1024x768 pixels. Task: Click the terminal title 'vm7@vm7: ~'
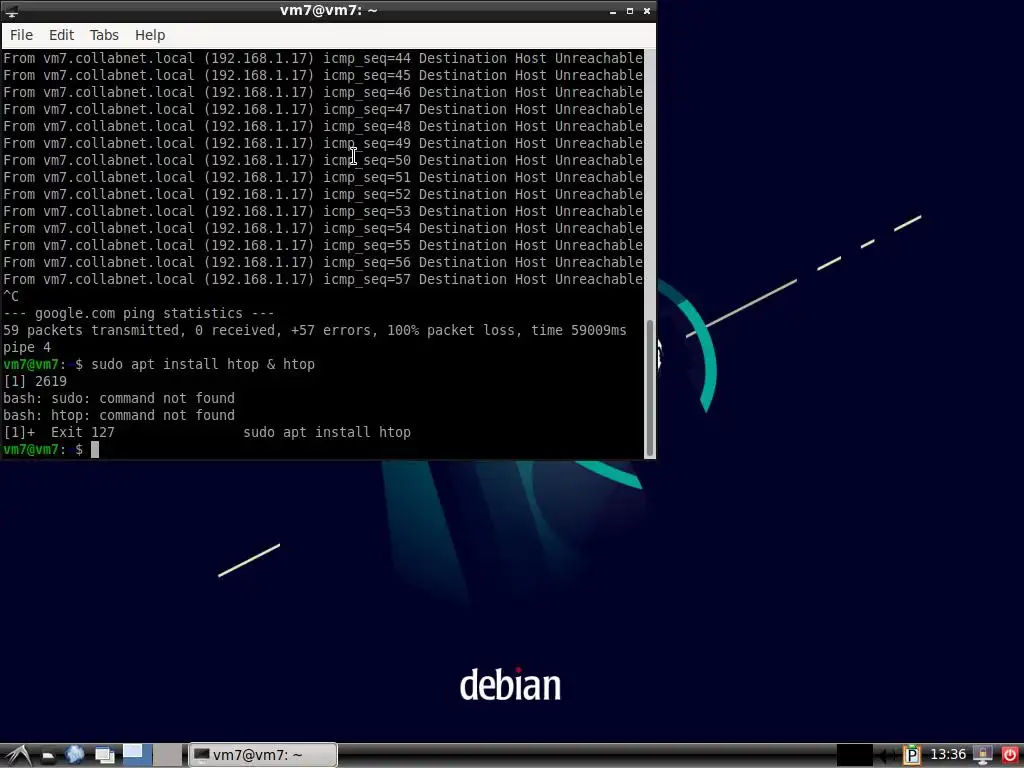tap(328, 10)
